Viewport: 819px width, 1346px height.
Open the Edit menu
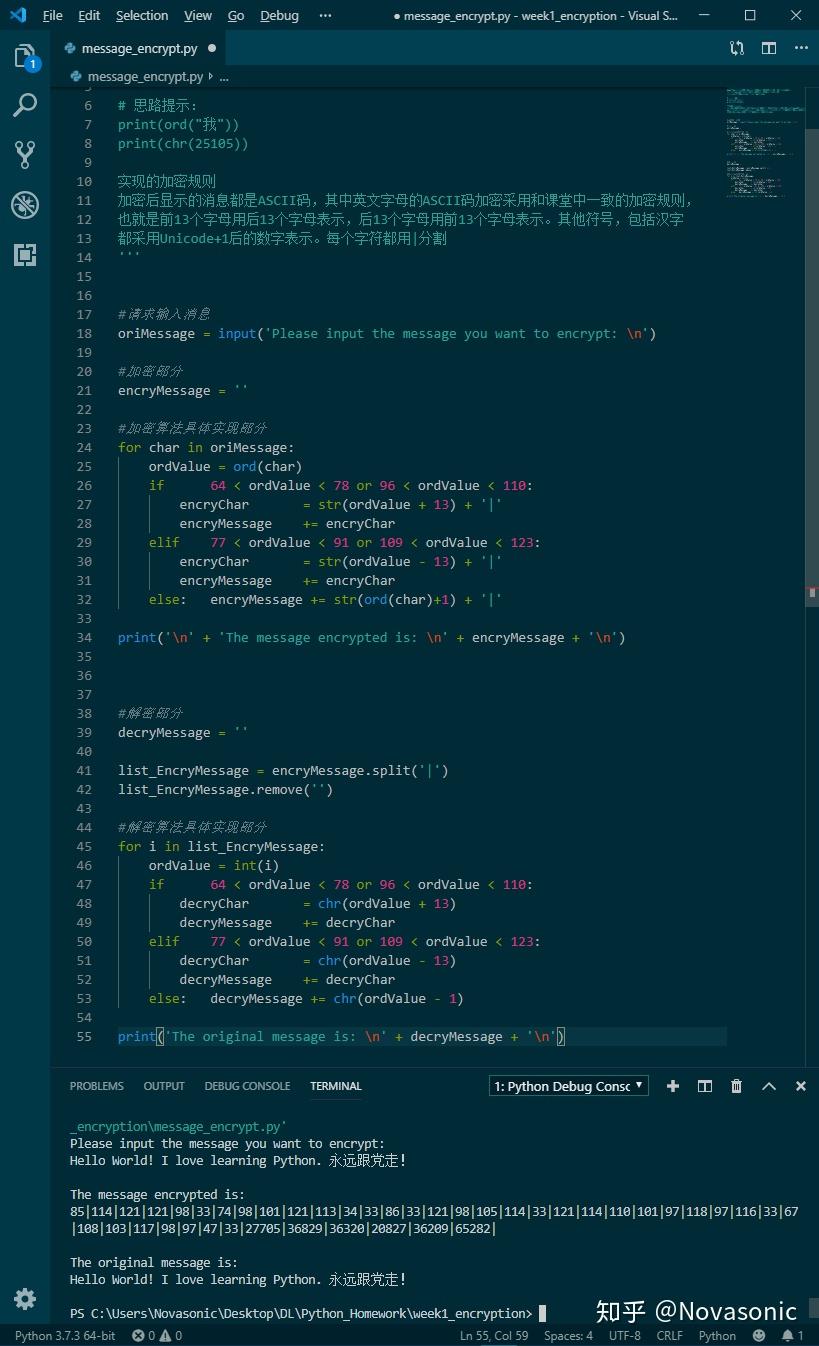pyautogui.click(x=89, y=15)
